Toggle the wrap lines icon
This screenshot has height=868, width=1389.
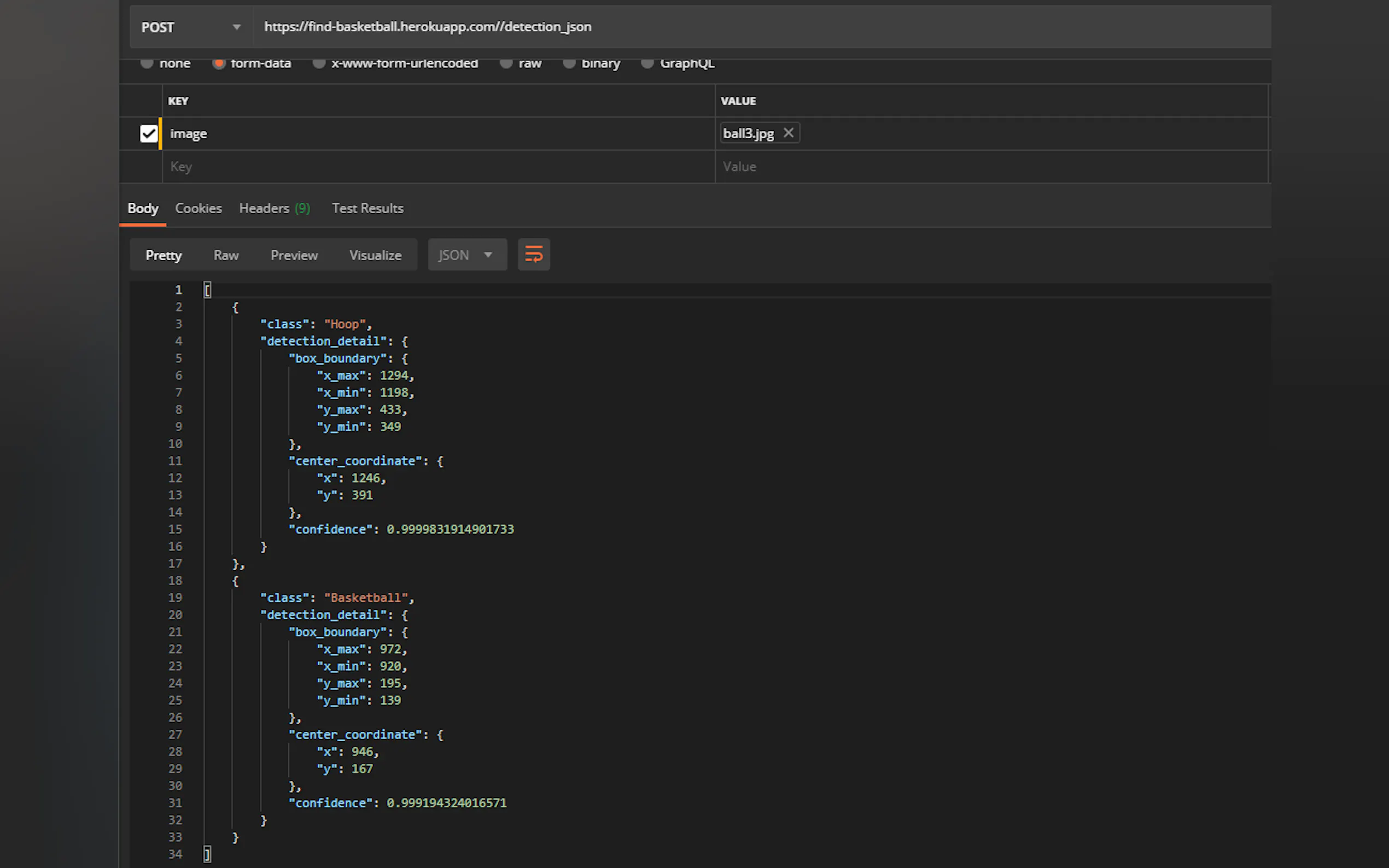point(534,255)
